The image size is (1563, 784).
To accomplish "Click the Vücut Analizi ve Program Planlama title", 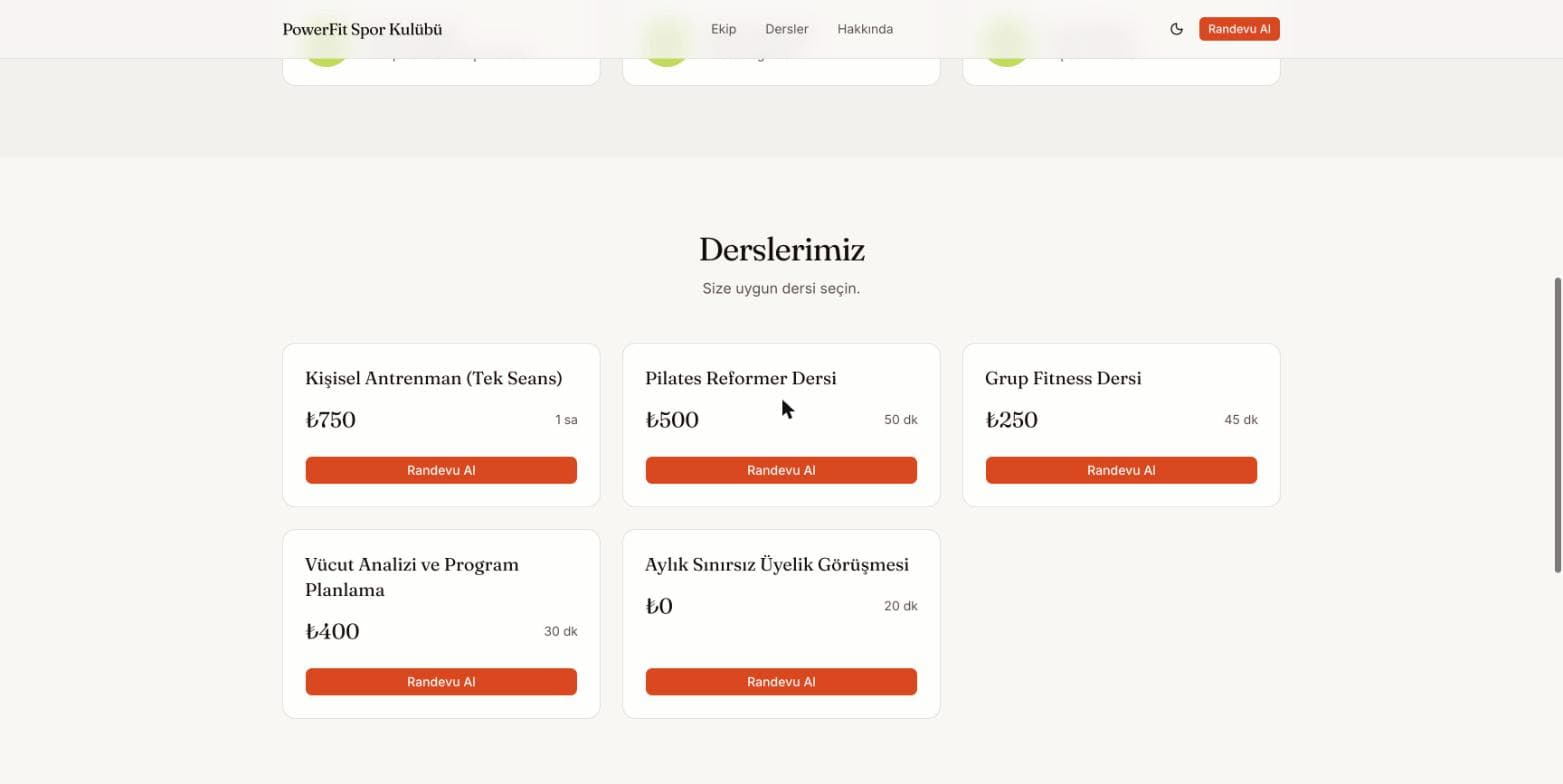I will point(412,577).
